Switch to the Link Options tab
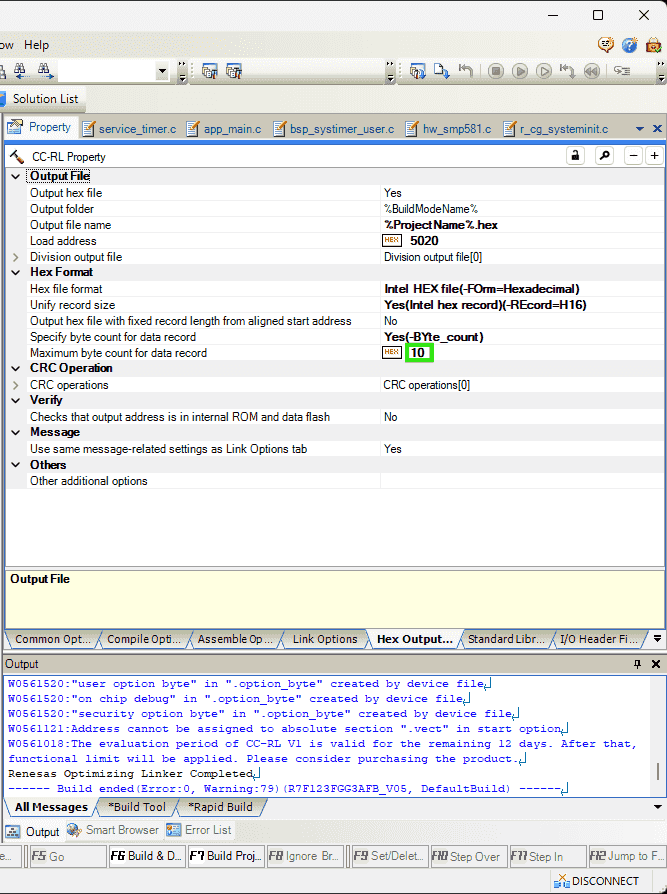Screen dimensions: 667x894 coord(323,639)
